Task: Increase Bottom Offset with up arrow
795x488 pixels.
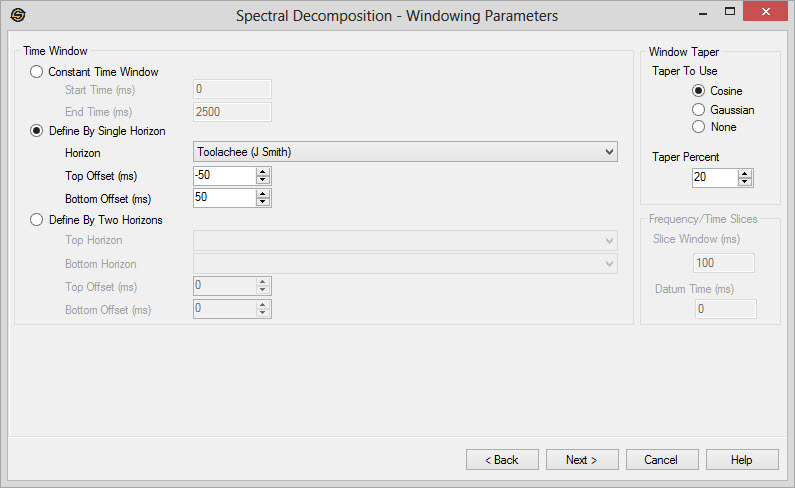Action: coord(263,194)
